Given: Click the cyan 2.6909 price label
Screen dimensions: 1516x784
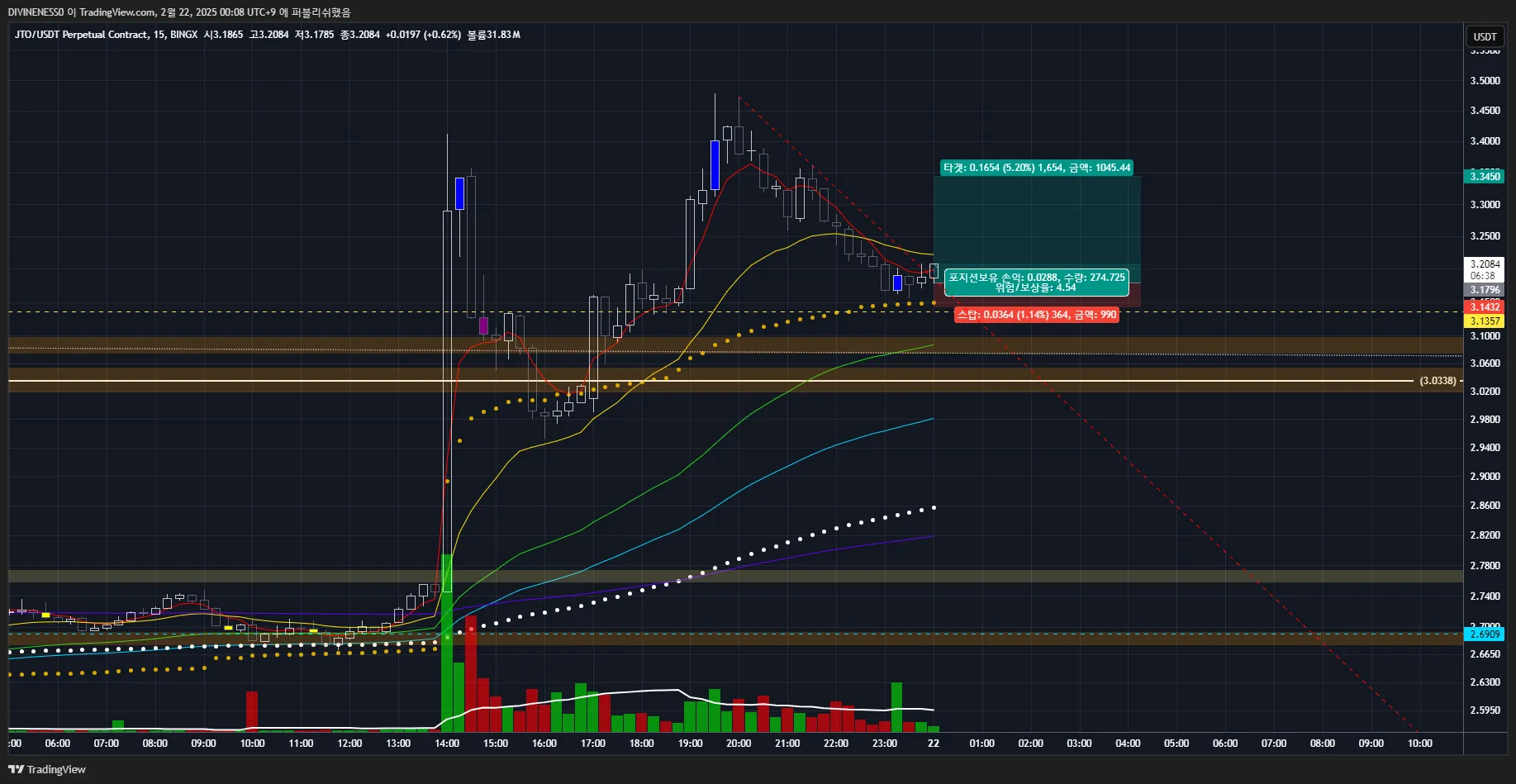Looking at the screenshot, I should coord(1485,634).
